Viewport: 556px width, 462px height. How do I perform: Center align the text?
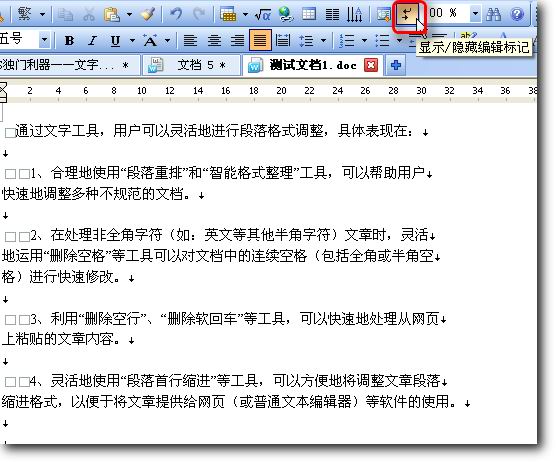tap(215, 41)
